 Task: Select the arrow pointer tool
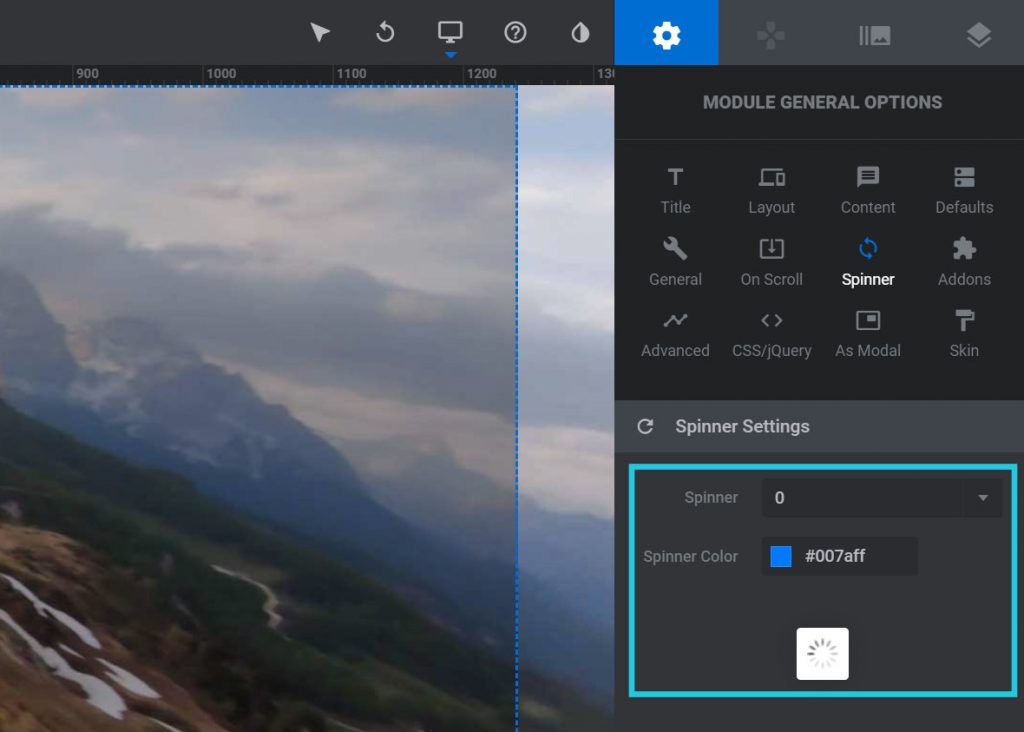point(320,33)
